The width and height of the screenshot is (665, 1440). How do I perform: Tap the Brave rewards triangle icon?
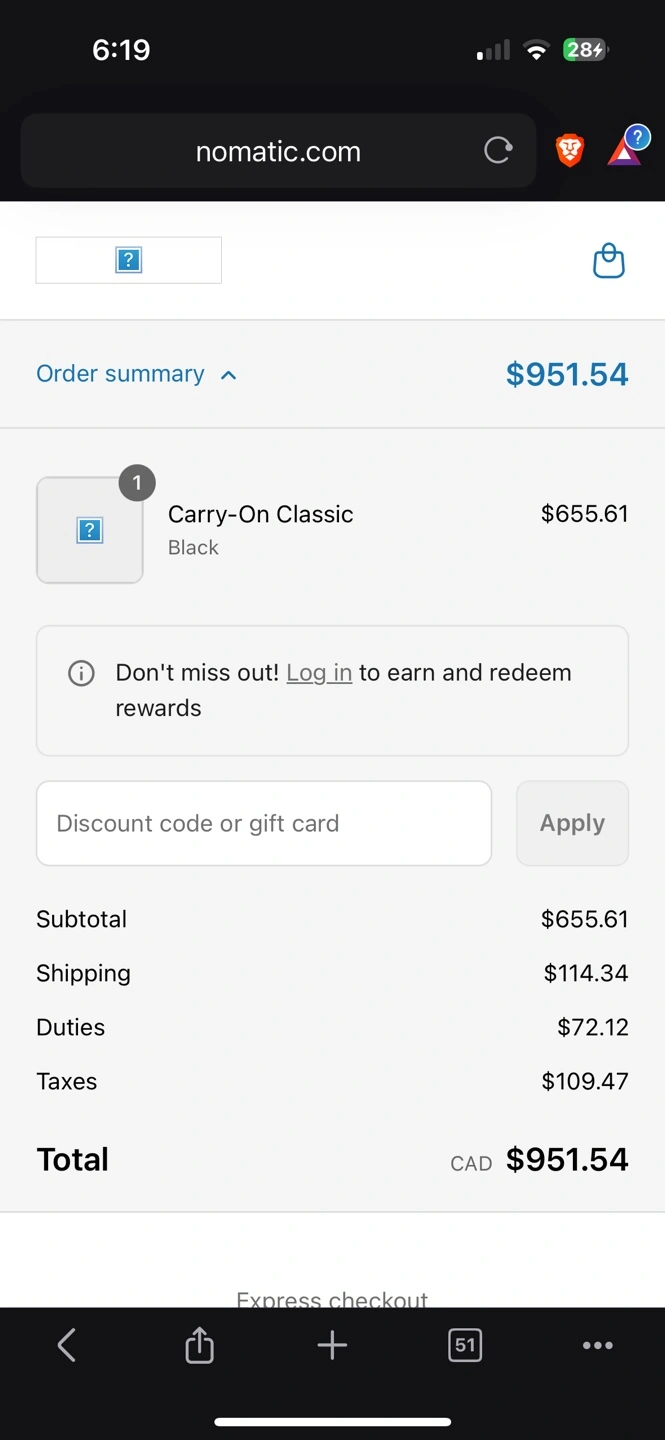pos(625,151)
